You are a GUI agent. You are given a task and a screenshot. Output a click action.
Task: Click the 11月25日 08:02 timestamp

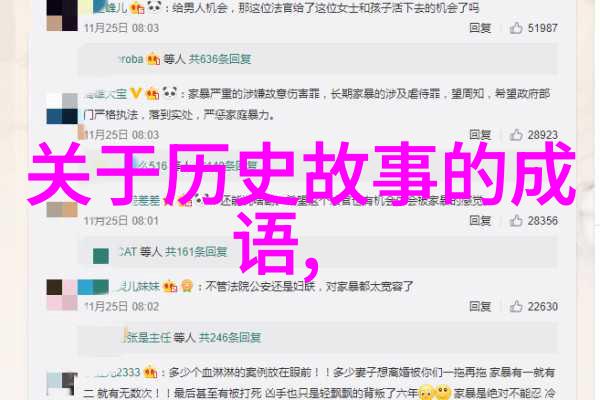point(121,306)
